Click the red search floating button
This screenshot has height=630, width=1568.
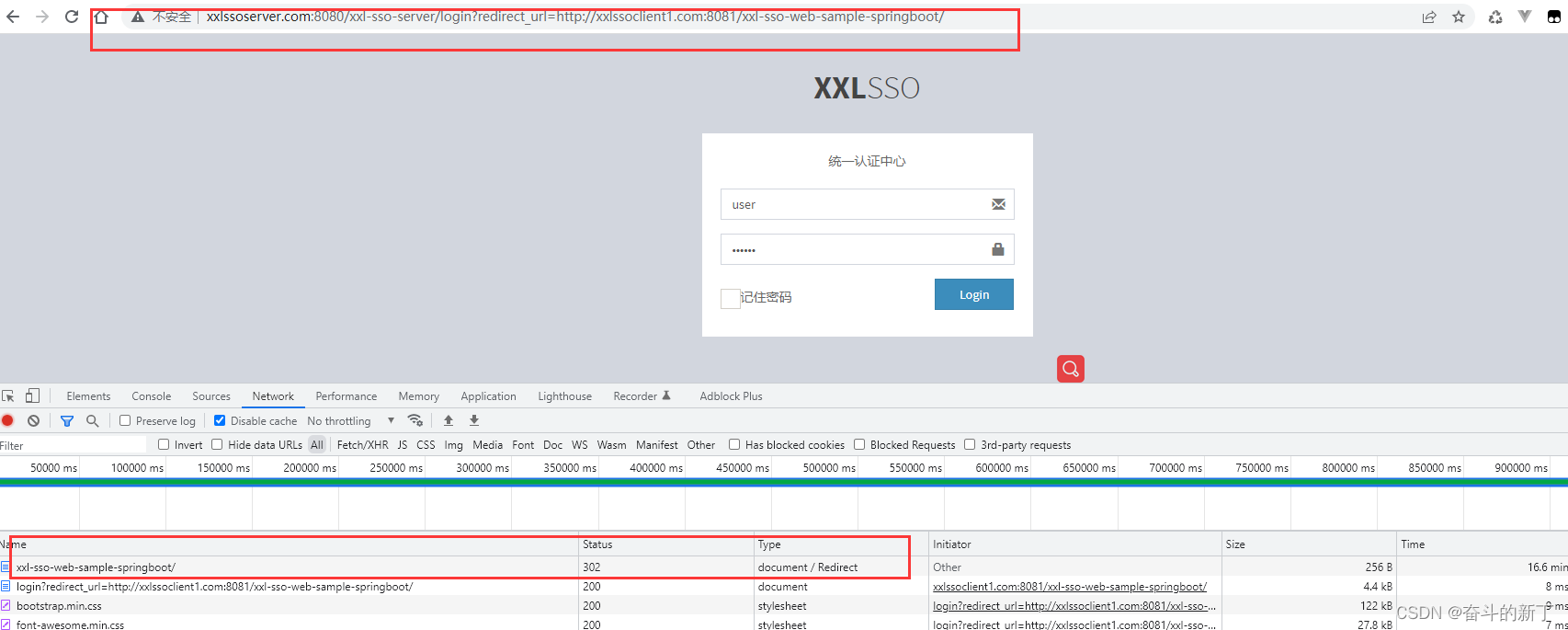[1071, 369]
